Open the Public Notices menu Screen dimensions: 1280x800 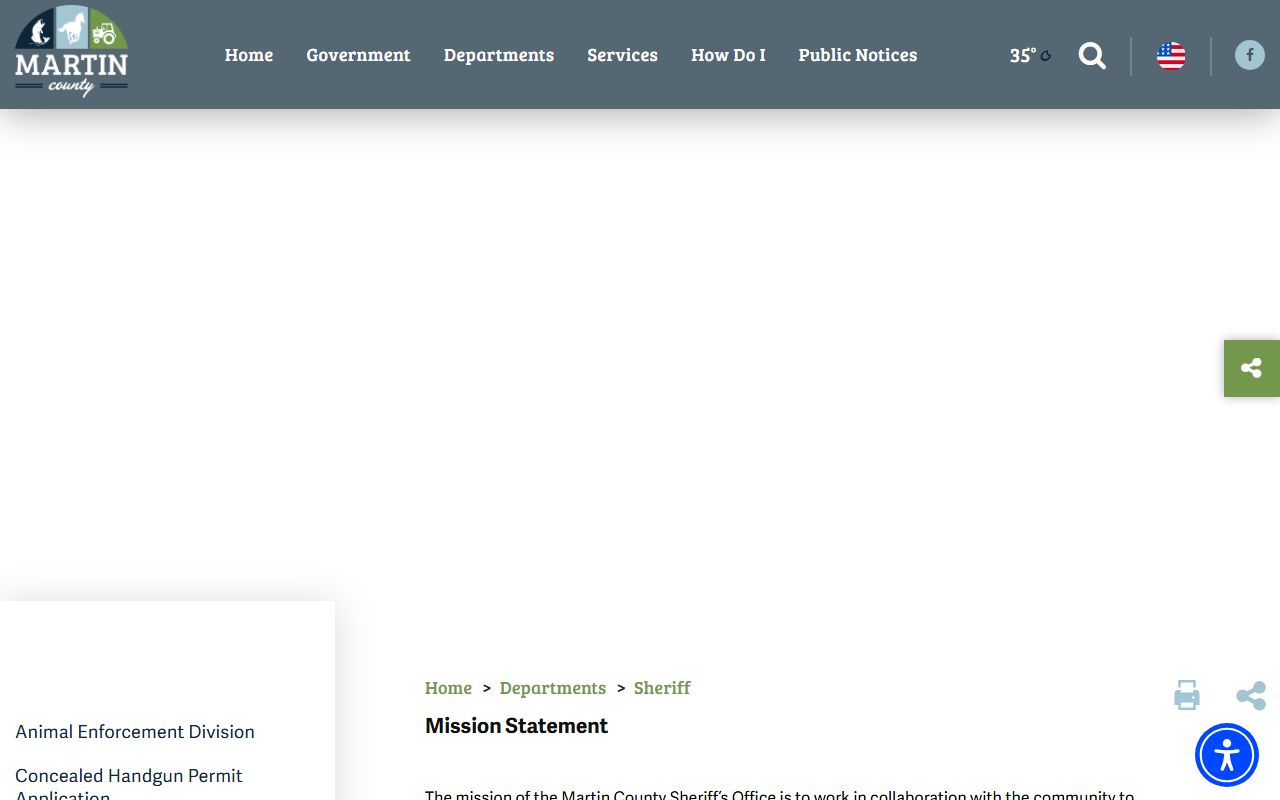pos(858,55)
